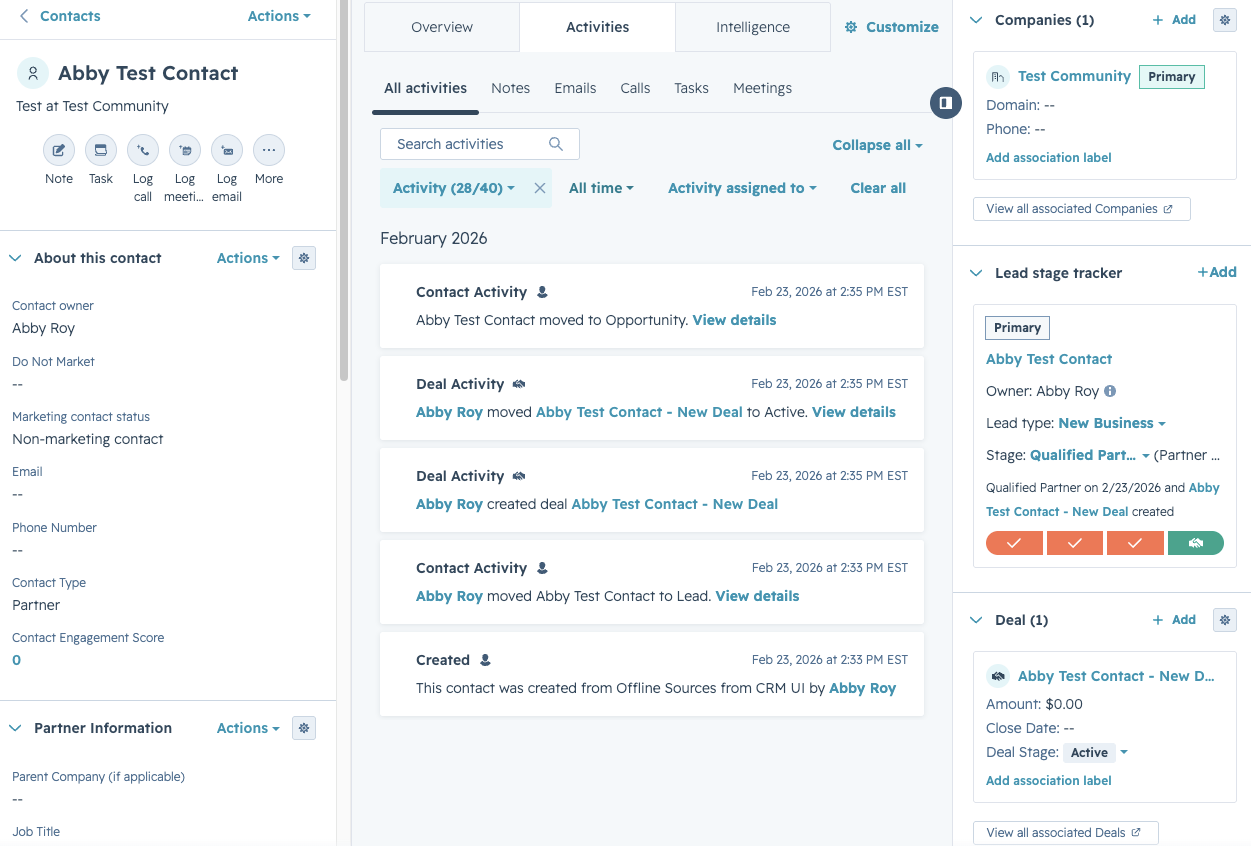Create a Task with the Task icon
Image resolution: width=1251 pixels, height=846 pixels.
(101, 151)
